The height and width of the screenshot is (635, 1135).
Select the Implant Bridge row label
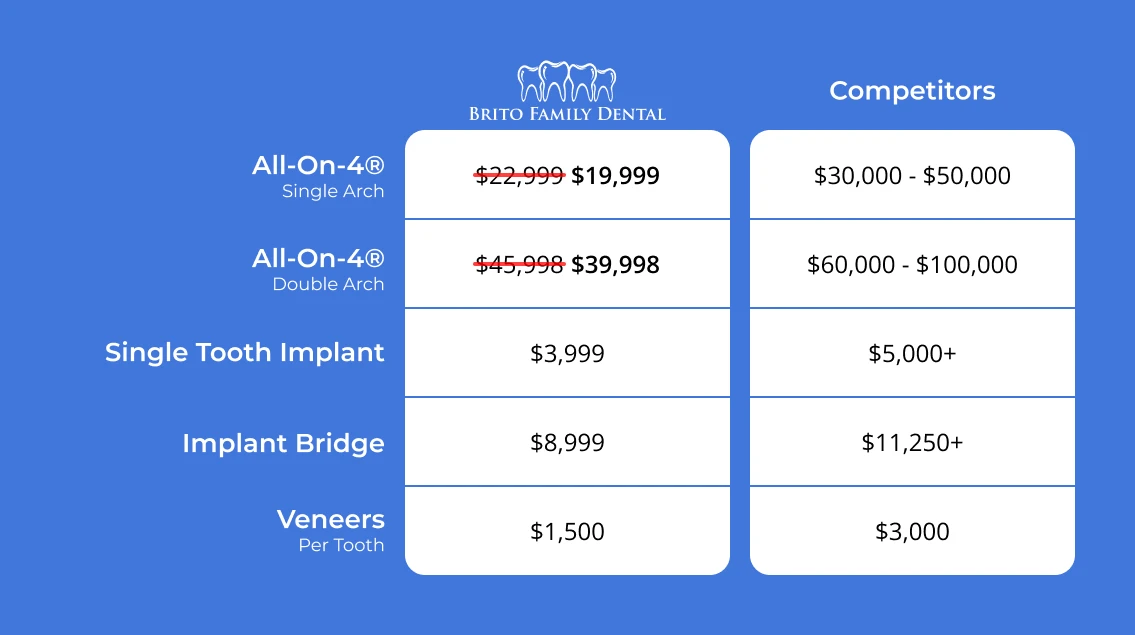click(283, 443)
